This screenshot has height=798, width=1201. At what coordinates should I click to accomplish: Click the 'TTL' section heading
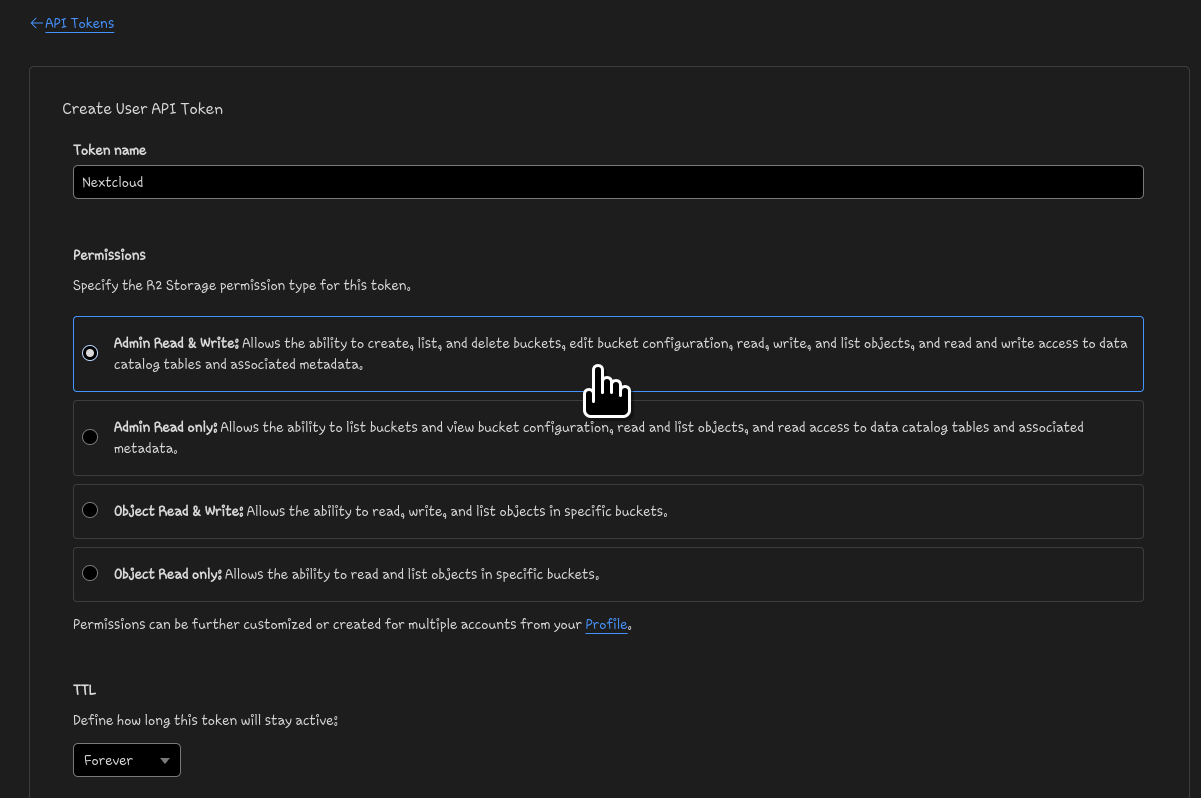[x=85, y=690]
